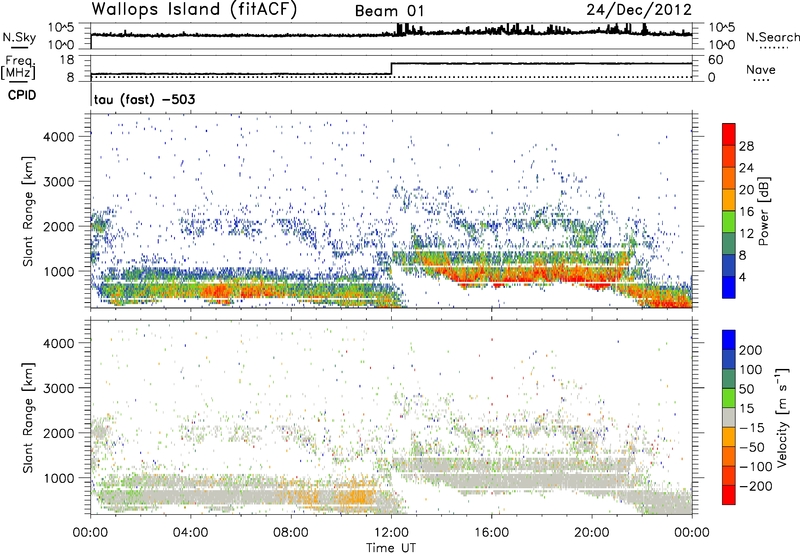The image size is (800, 554).
Task: Click the red top of power colorbar
Action: 729,134
